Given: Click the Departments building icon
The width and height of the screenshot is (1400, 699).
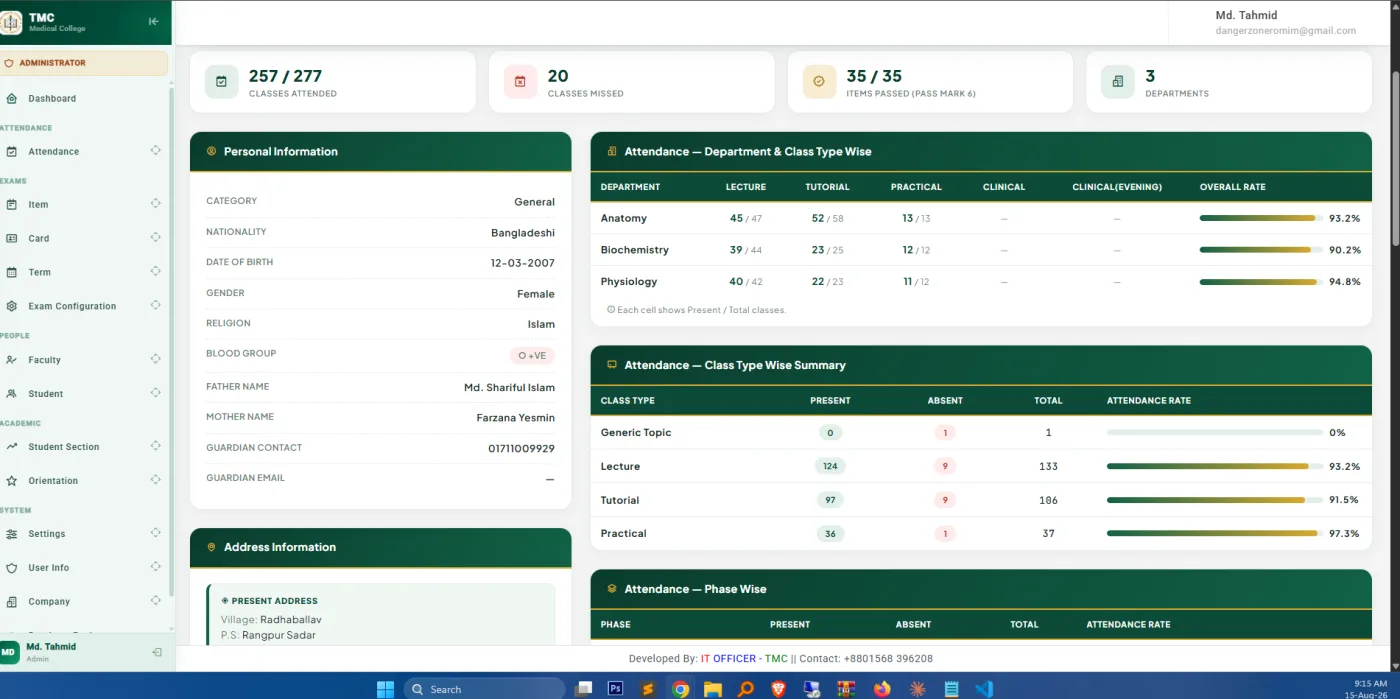Looking at the screenshot, I should tap(1118, 82).
